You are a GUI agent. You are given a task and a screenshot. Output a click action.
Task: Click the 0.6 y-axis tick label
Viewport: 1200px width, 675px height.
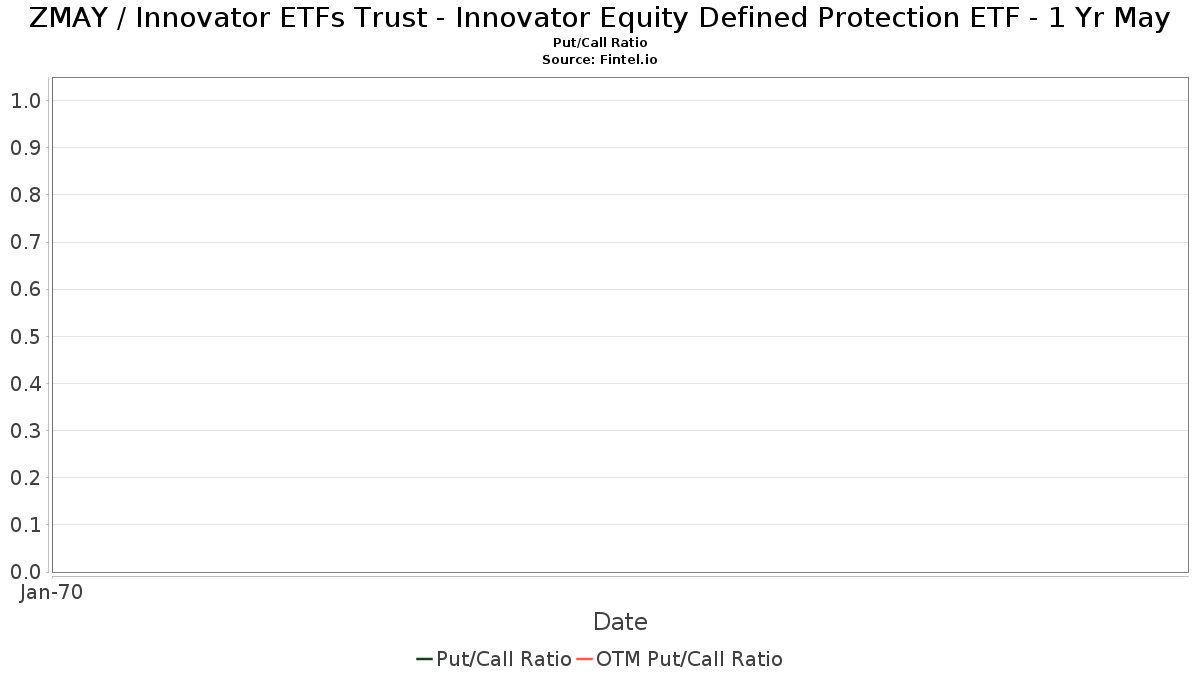26,289
